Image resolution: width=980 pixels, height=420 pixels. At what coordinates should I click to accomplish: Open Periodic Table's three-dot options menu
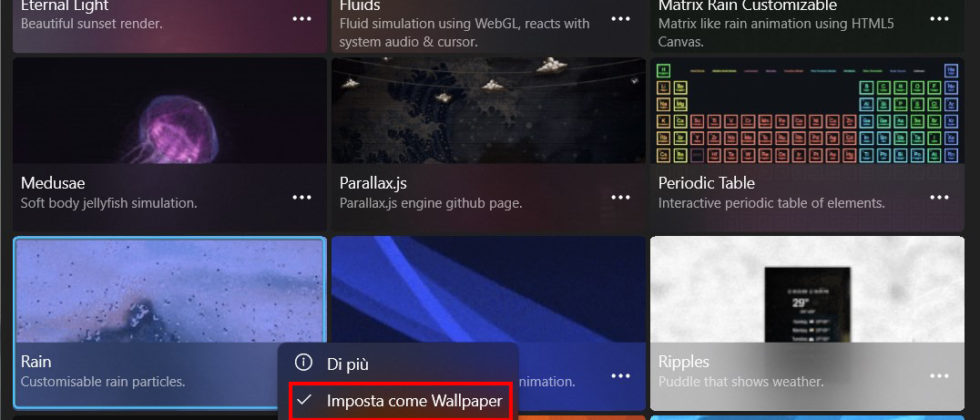click(939, 198)
